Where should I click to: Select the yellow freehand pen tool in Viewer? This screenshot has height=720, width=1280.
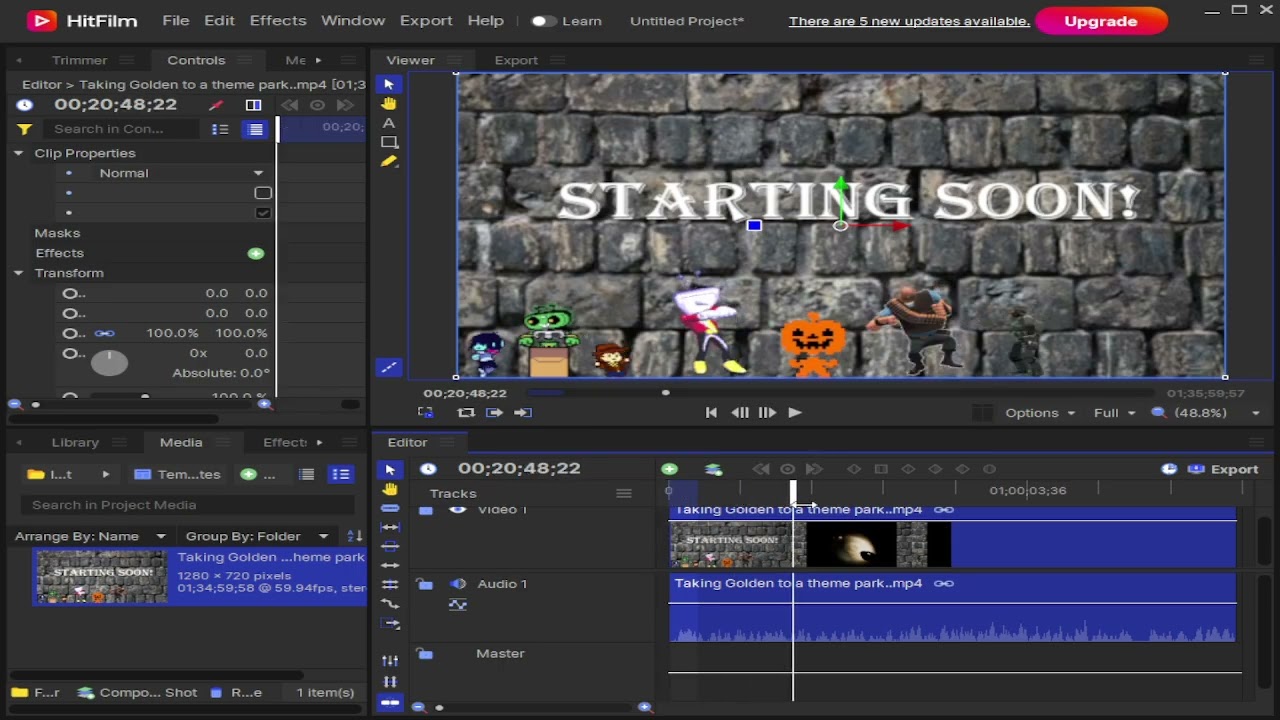[389, 161]
